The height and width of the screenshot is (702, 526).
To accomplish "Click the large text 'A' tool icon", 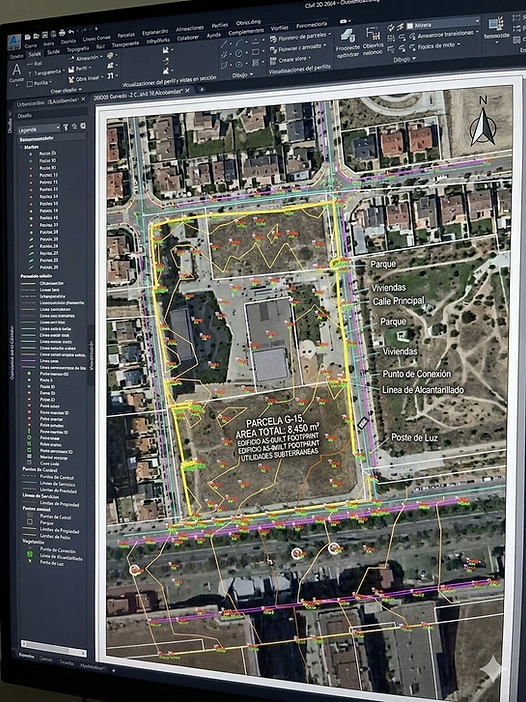I will (x=17, y=71).
